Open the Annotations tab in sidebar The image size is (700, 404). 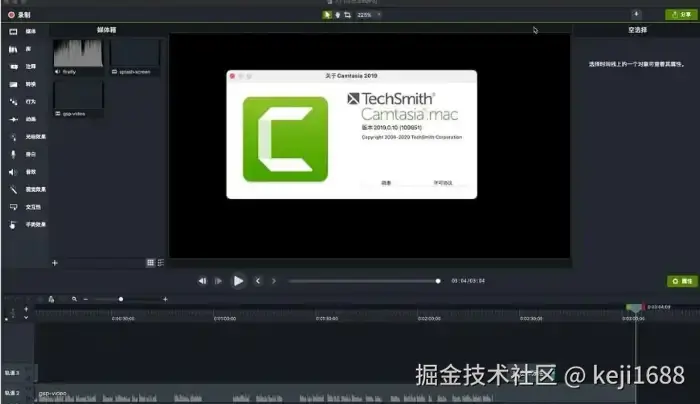(22, 67)
